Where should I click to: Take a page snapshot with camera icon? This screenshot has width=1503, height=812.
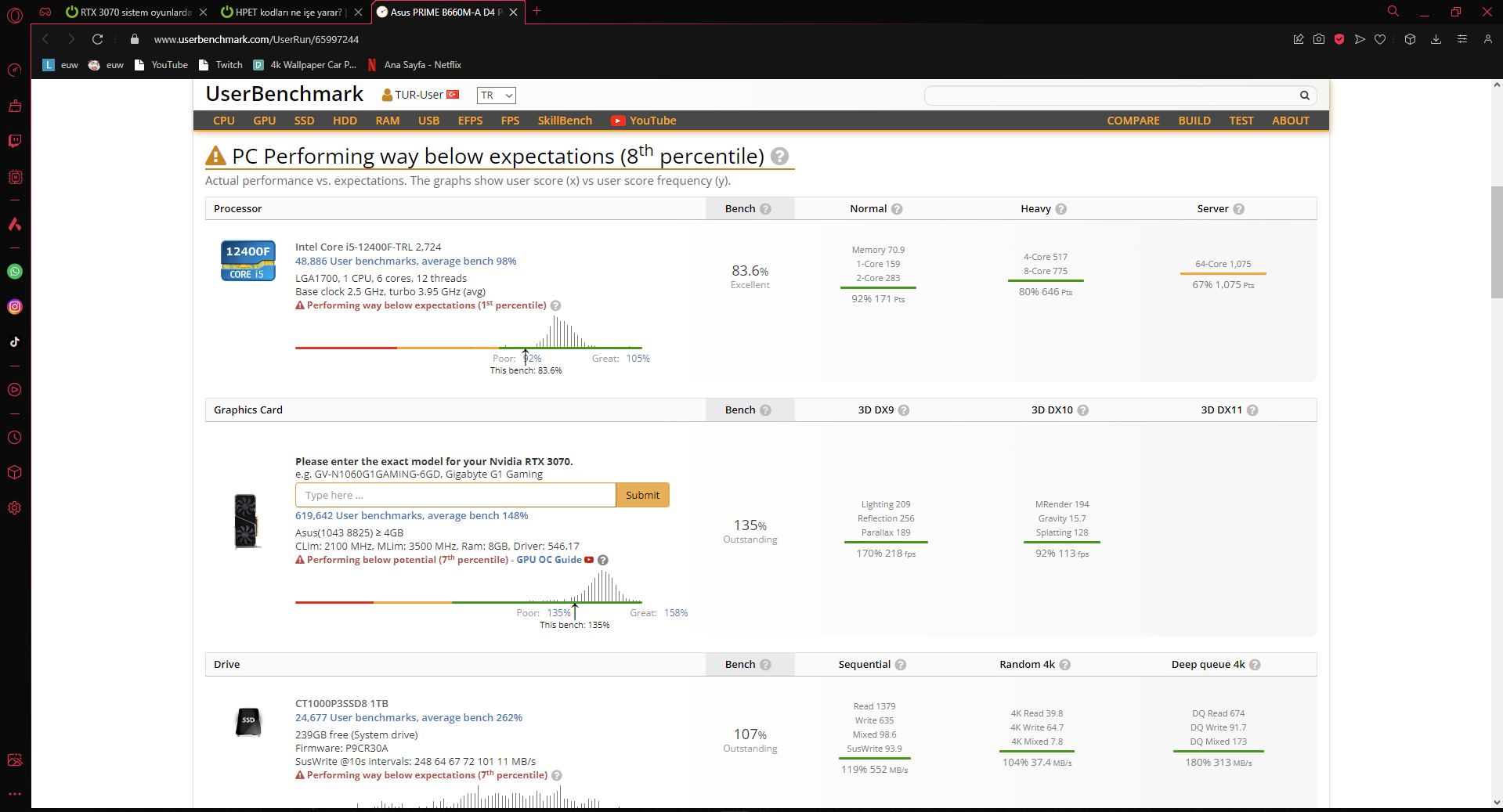pos(1319,39)
